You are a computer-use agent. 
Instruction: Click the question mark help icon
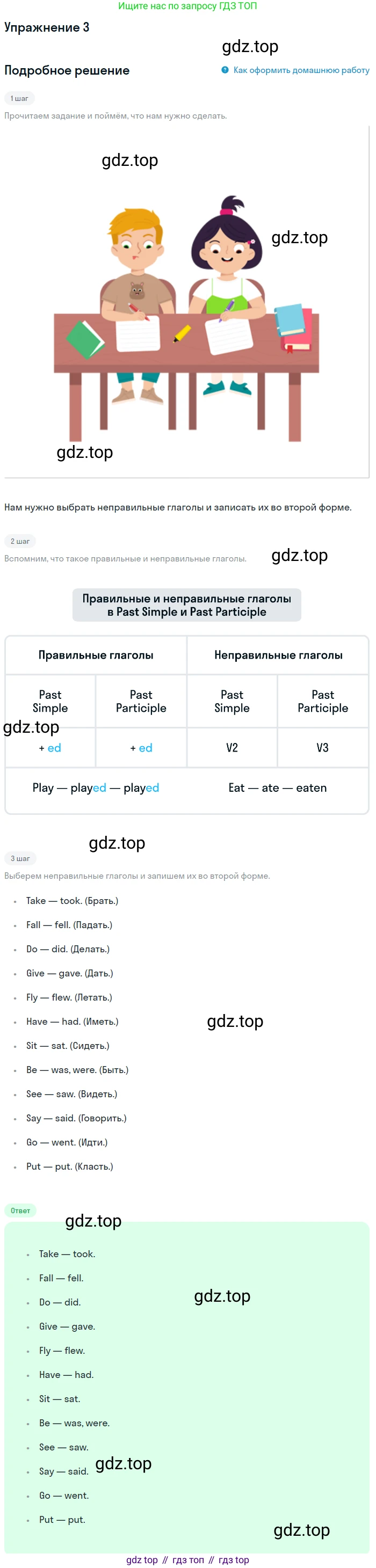point(225,70)
